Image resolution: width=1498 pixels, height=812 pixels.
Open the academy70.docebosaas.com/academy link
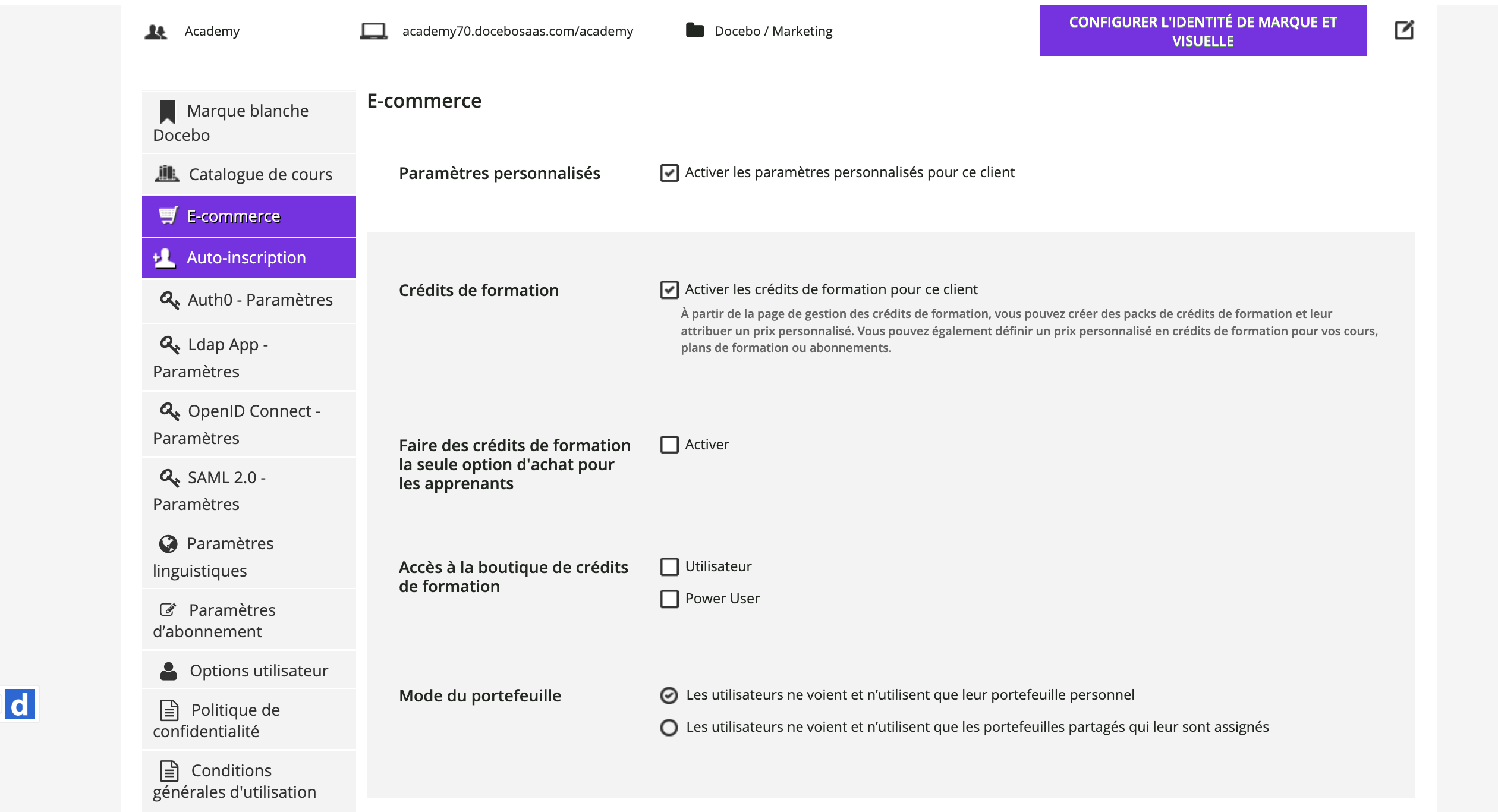pyautogui.click(x=517, y=31)
